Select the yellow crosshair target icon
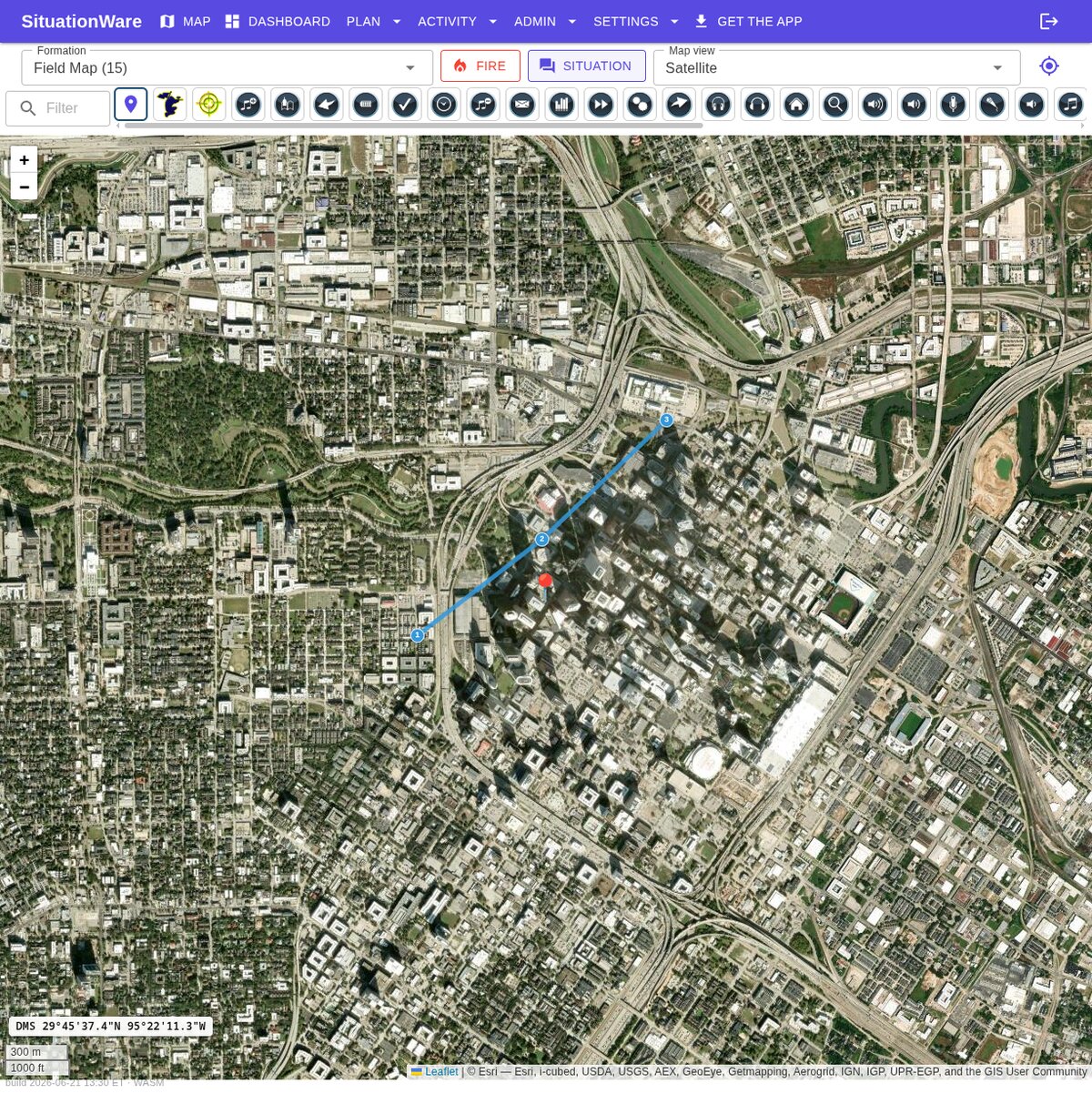Screen dimensions: 1092x1094 (x=209, y=105)
